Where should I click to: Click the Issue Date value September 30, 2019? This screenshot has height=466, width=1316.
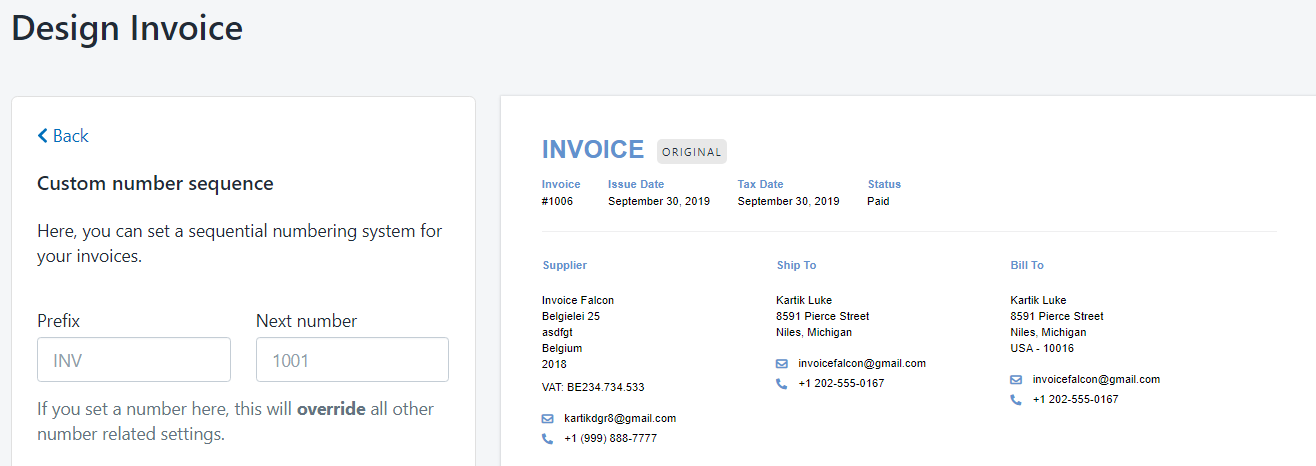659,201
